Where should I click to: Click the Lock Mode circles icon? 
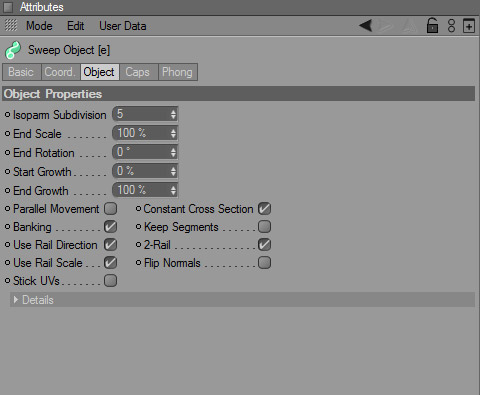coord(451,26)
